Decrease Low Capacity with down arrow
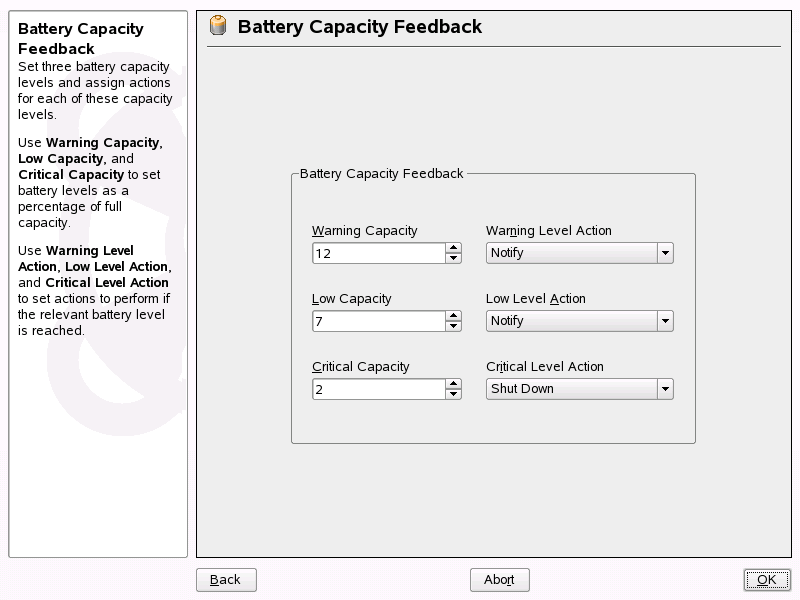Image resolution: width=800 pixels, height=600 pixels. (453, 326)
